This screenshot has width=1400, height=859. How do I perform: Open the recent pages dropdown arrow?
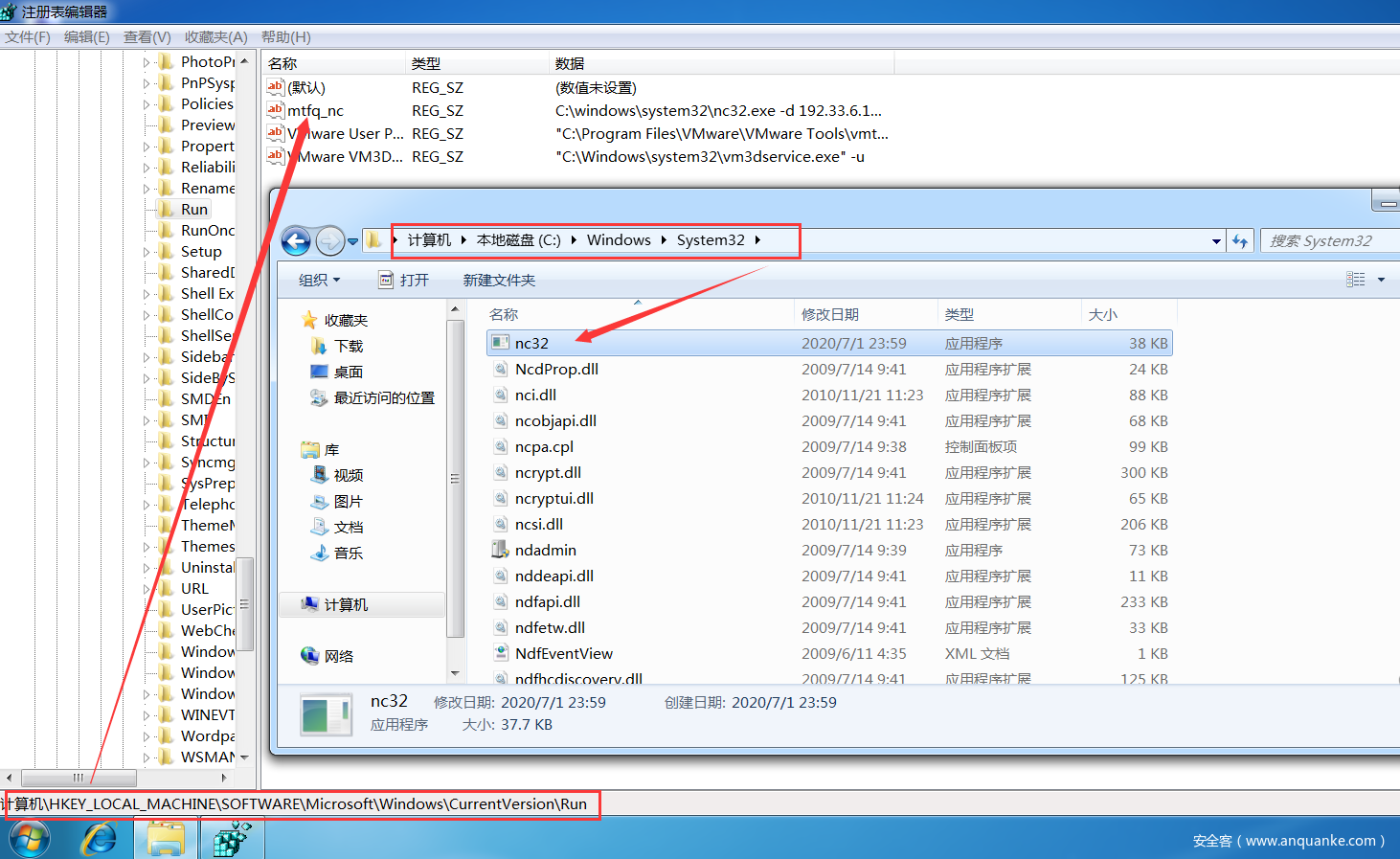[352, 241]
